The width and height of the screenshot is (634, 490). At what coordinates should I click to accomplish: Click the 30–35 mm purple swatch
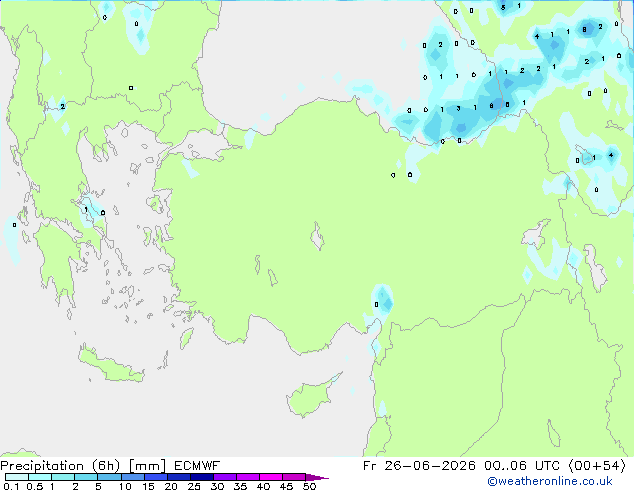click(225, 477)
